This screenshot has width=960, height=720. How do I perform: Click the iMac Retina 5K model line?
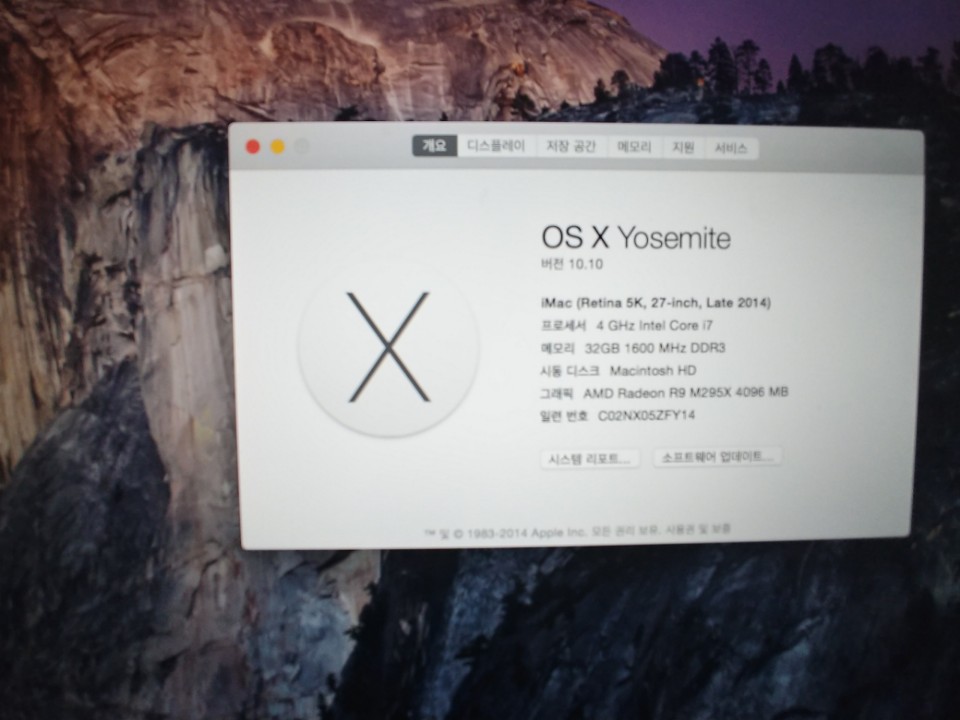(x=654, y=302)
